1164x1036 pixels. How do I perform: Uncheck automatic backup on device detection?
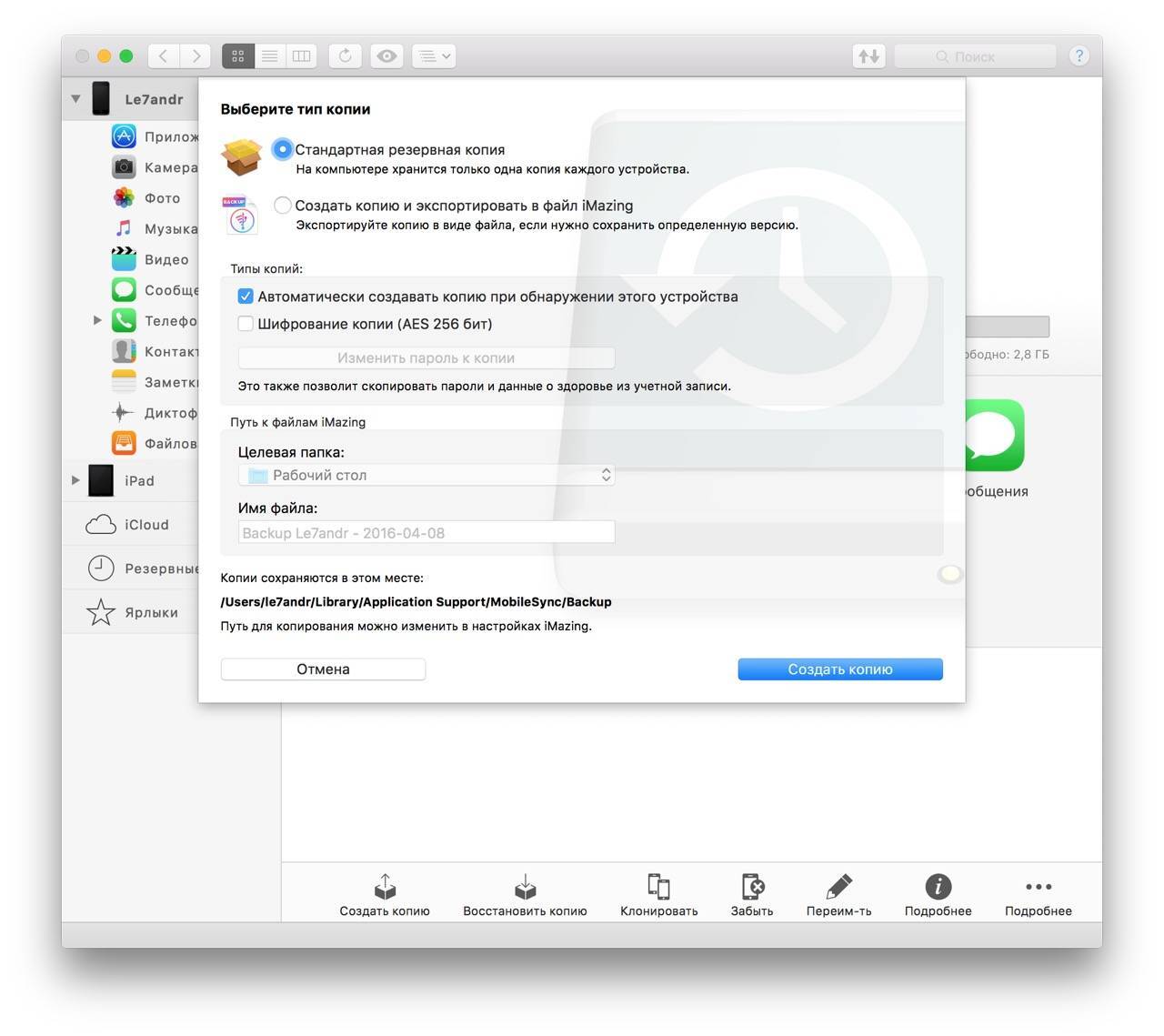click(x=246, y=297)
